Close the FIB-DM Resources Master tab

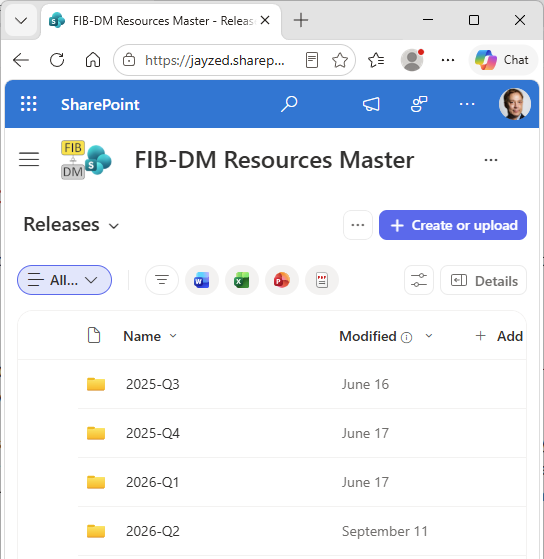(265, 20)
